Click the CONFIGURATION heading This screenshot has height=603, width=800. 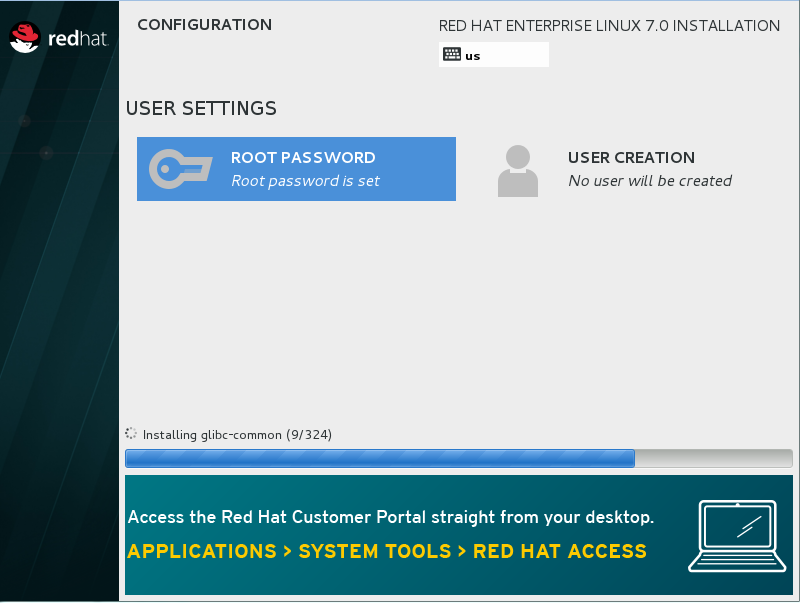204,25
